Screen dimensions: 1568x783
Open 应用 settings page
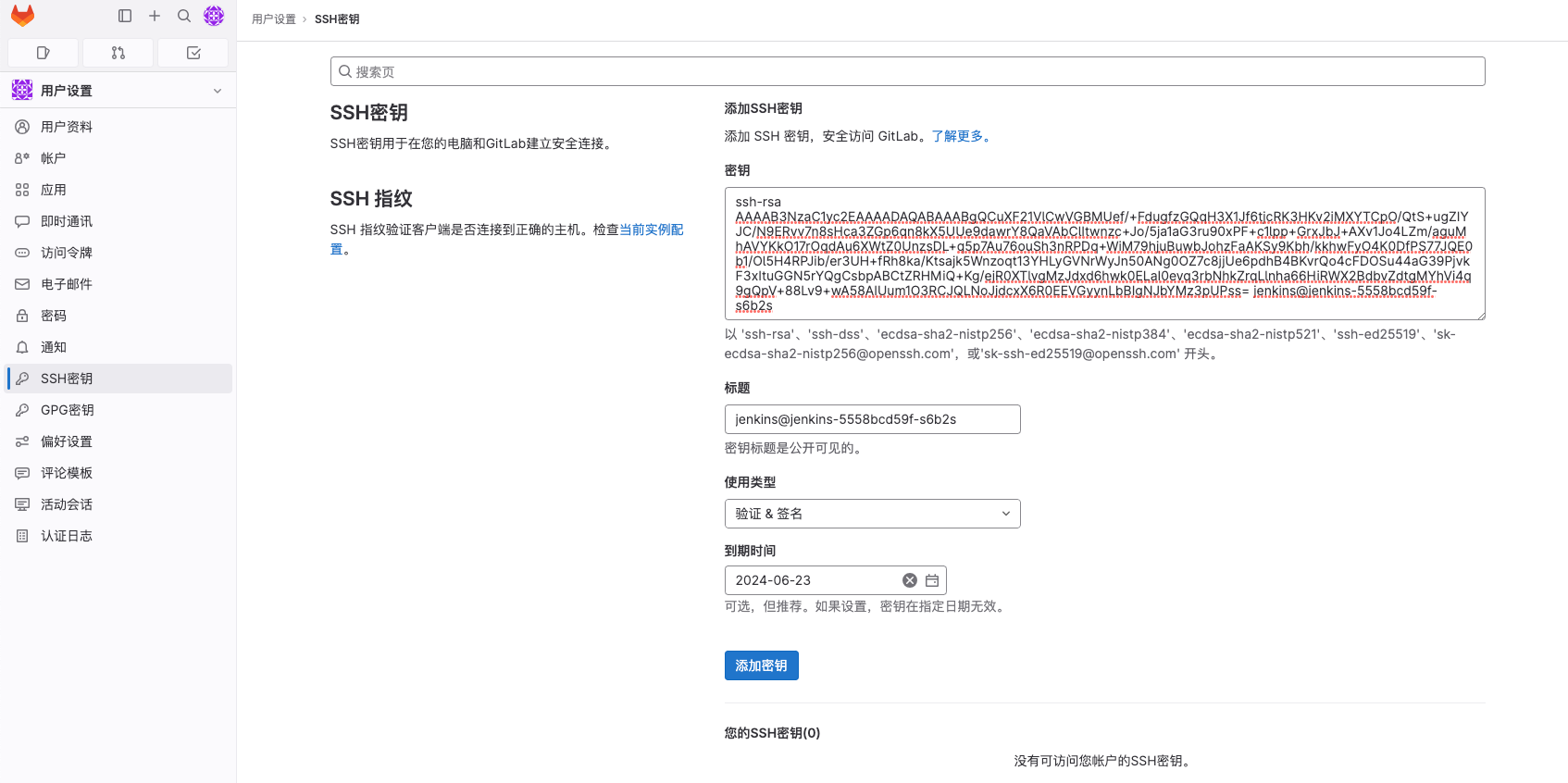tap(118, 190)
